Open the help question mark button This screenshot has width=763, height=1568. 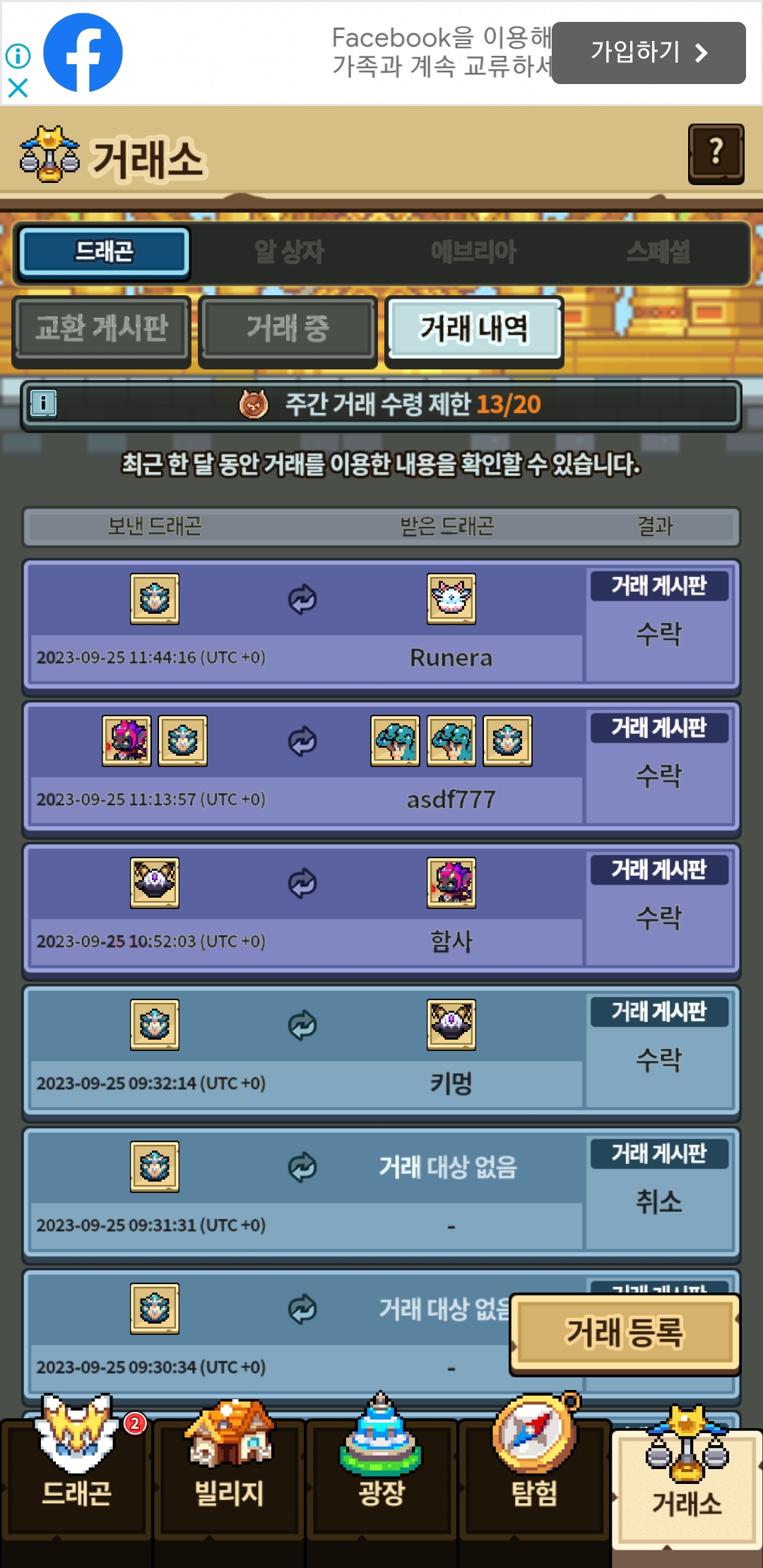point(716,153)
